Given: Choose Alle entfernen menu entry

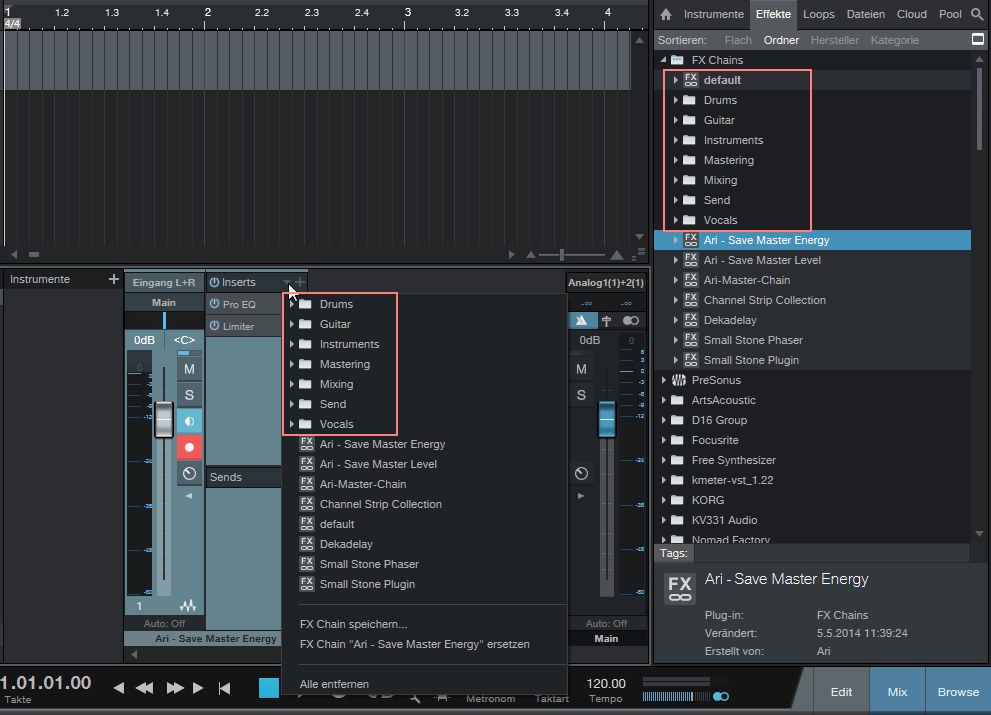Looking at the screenshot, I should click(334, 684).
